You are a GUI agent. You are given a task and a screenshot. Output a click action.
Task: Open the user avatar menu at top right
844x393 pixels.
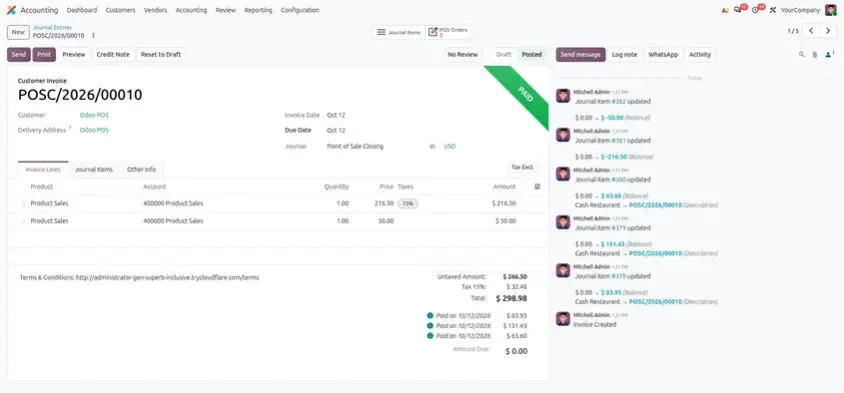tap(831, 10)
